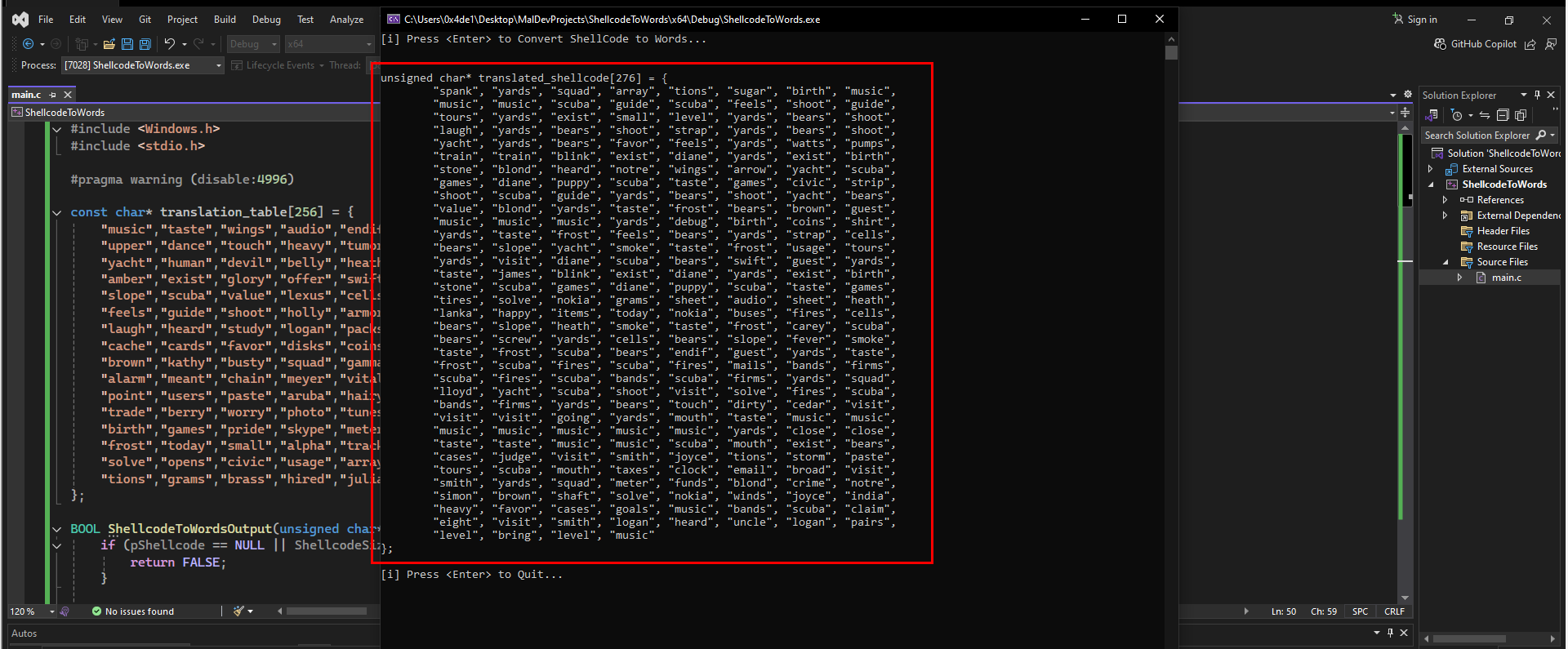The image size is (1568, 649).
Task: Open the Analyze menu
Action: tap(346, 20)
